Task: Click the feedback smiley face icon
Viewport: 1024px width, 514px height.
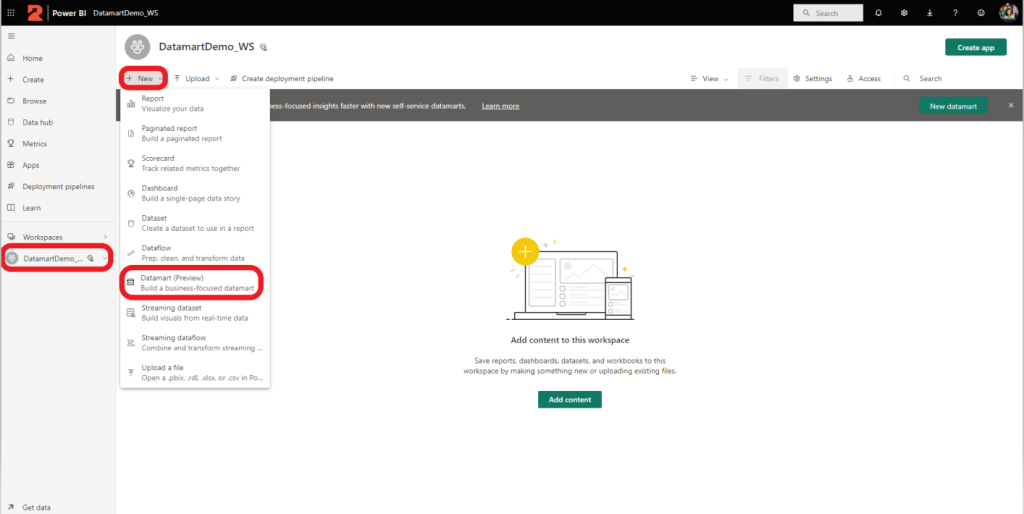Action: 981,13
